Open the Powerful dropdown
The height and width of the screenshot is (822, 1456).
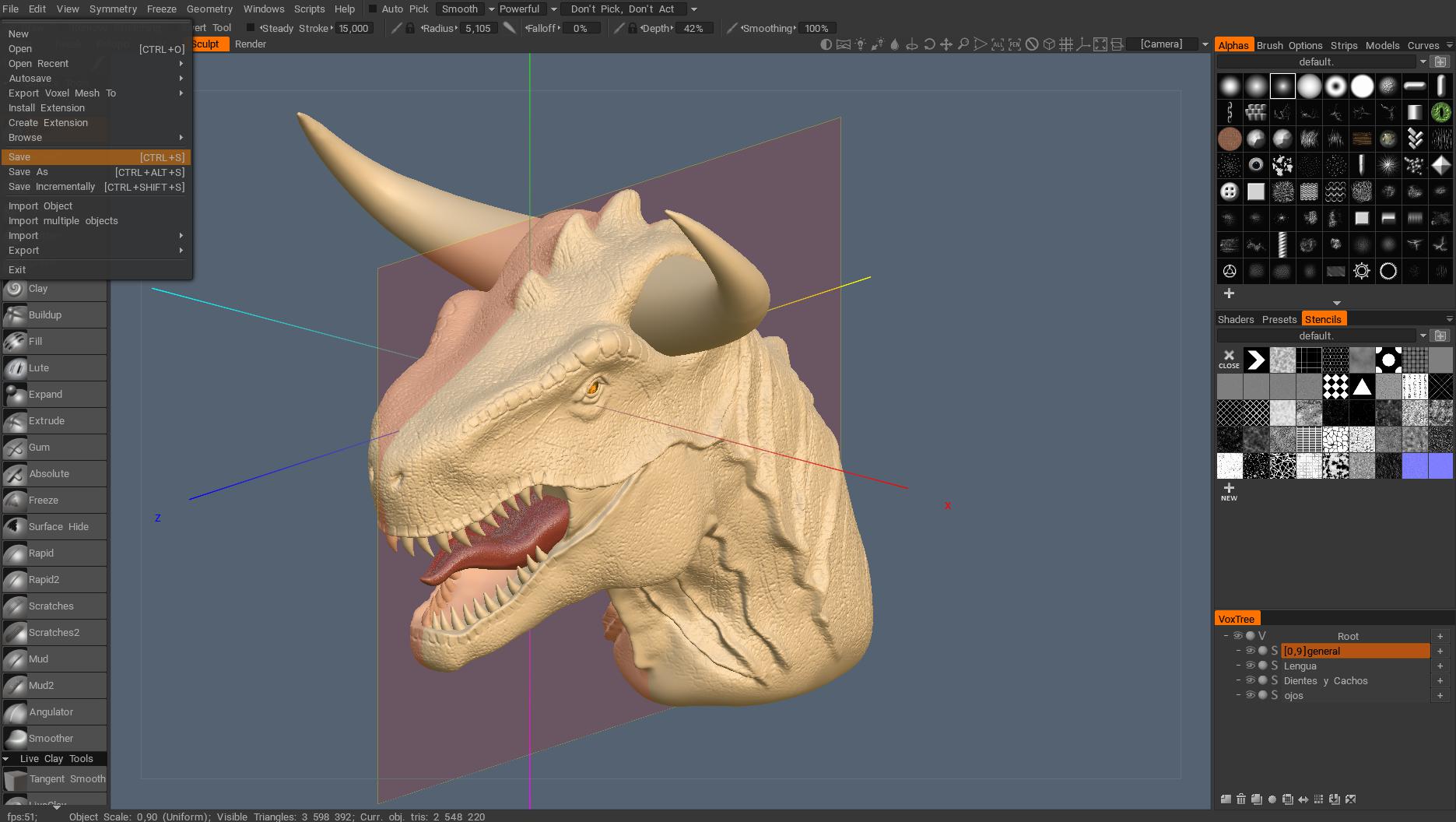(x=553, y=9)
